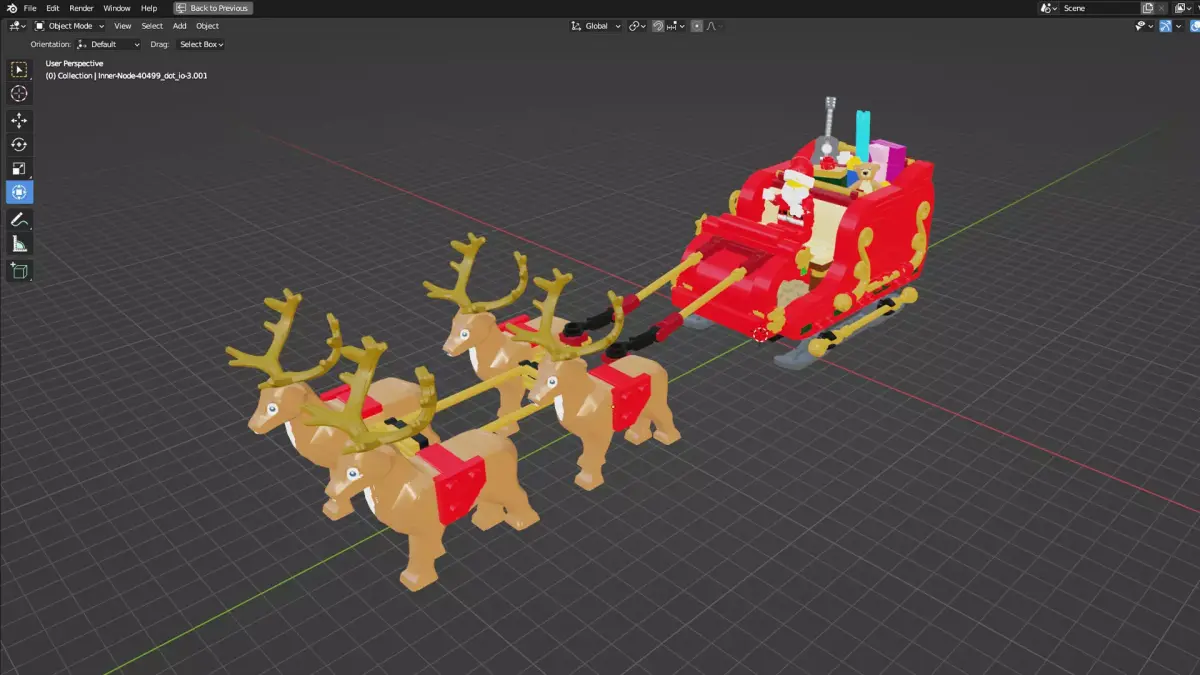The height and width of the screenshot is (675, 1200).
Task: Expand the gizmo options arrow
Action: click(x=1178, y=26)
